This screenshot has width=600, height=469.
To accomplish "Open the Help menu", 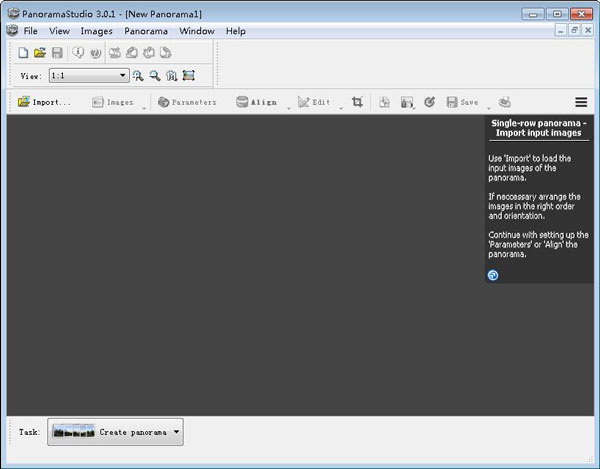I will coord(235,31).
